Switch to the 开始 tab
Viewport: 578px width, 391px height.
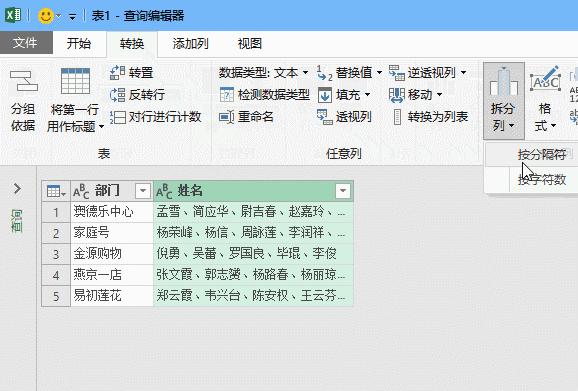point(79,43)
